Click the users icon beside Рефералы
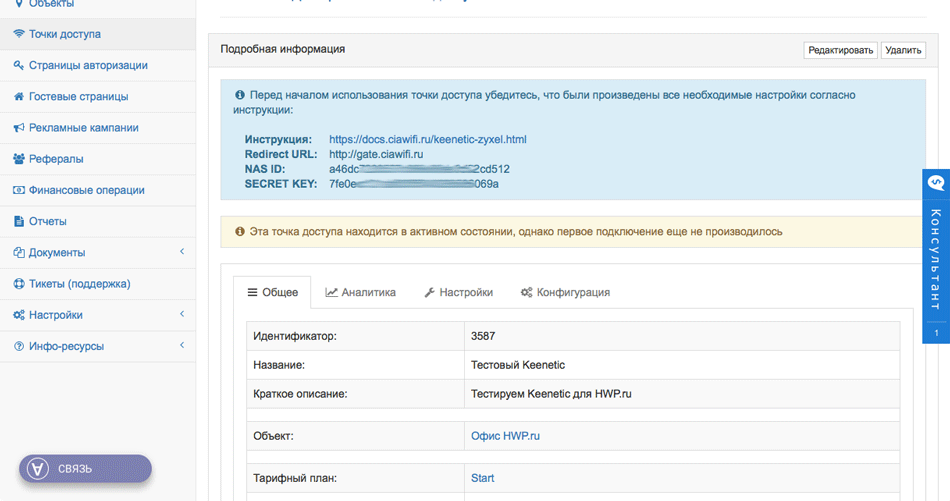This screenshot has width=950, height=501. click(x=19, y=159)
